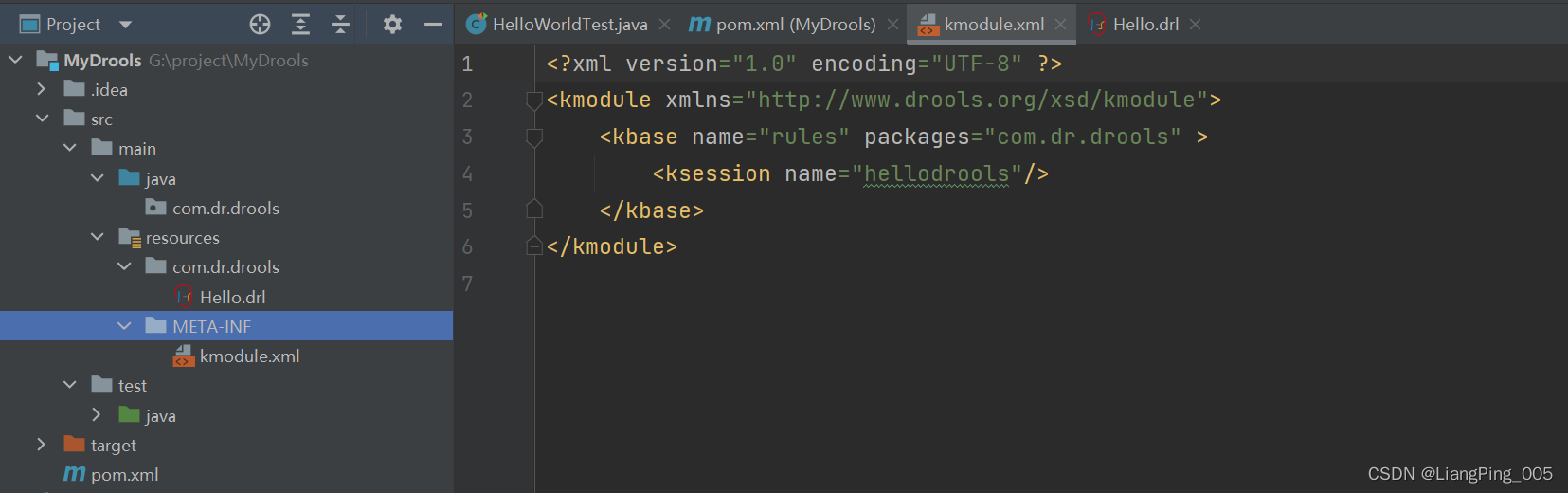Collapse the main folder
The width and height of the screenshot is (1568, 493).
click(x=69, y=148)
